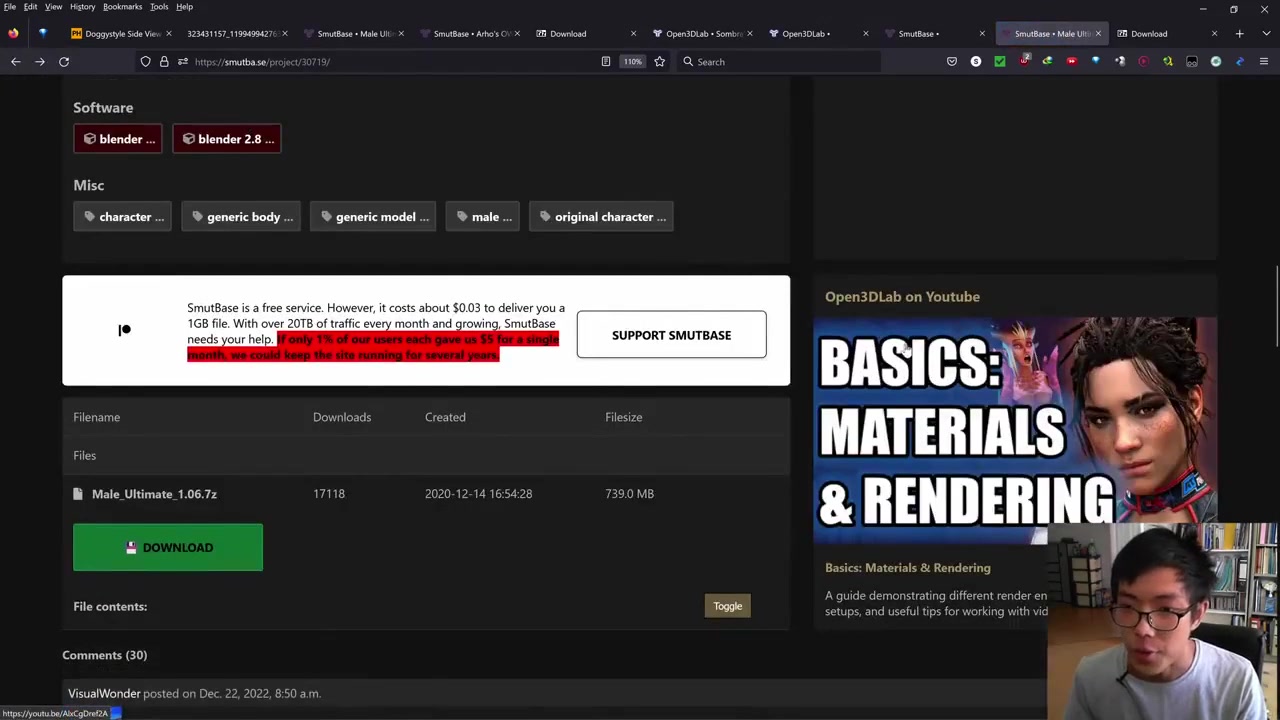Open the tracking protection shield panel
The height and width of the screenshot is (720, 1280).
145,62
